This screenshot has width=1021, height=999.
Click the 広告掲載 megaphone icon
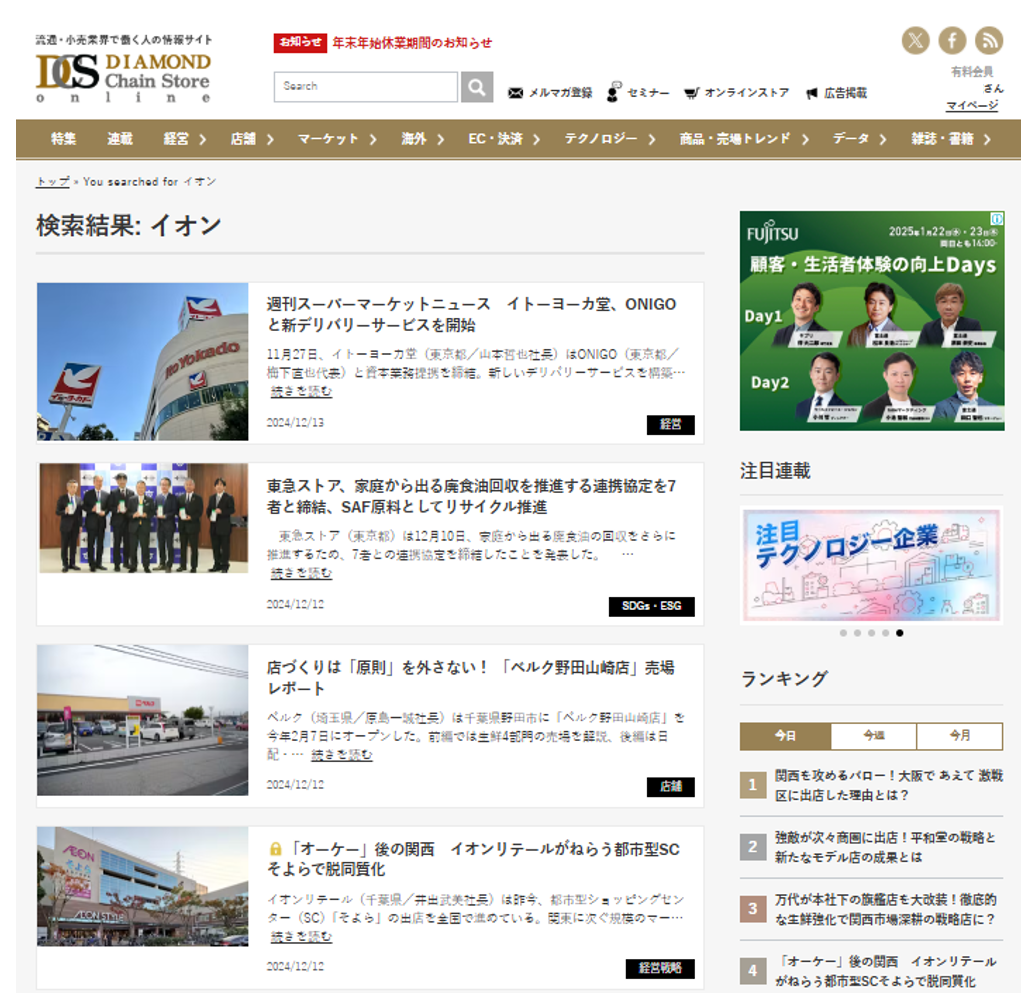pyautogui.click(x=811, y=93)
